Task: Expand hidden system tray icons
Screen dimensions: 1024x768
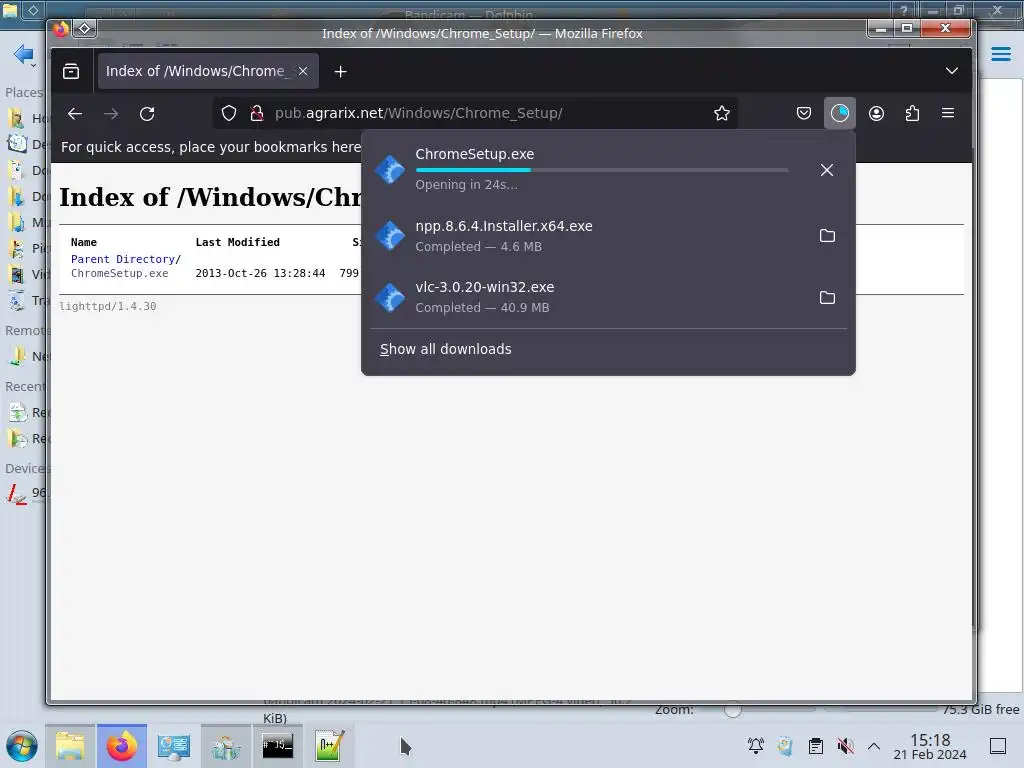Action: [x=874, y=746]
